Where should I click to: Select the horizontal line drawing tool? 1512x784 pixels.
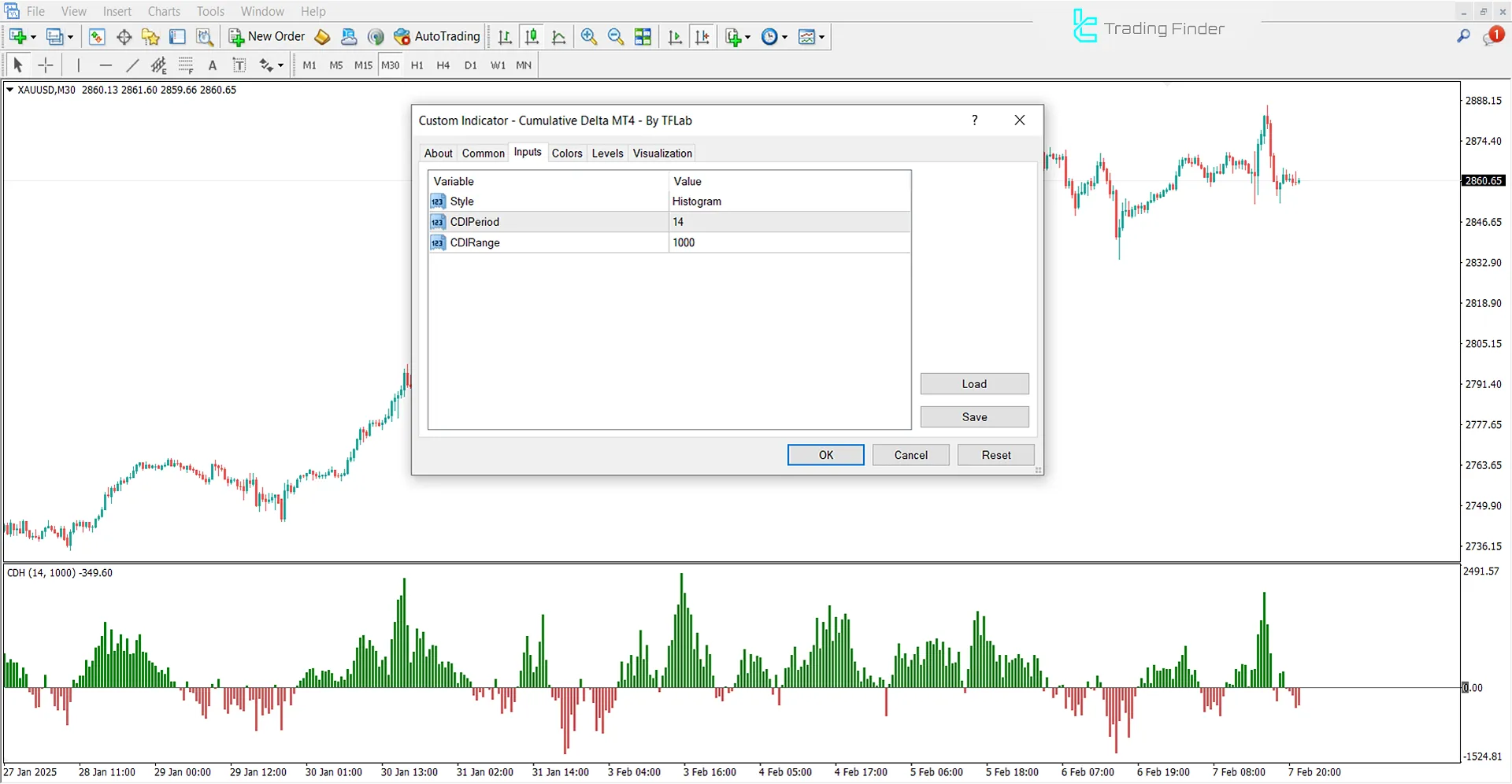106,65
